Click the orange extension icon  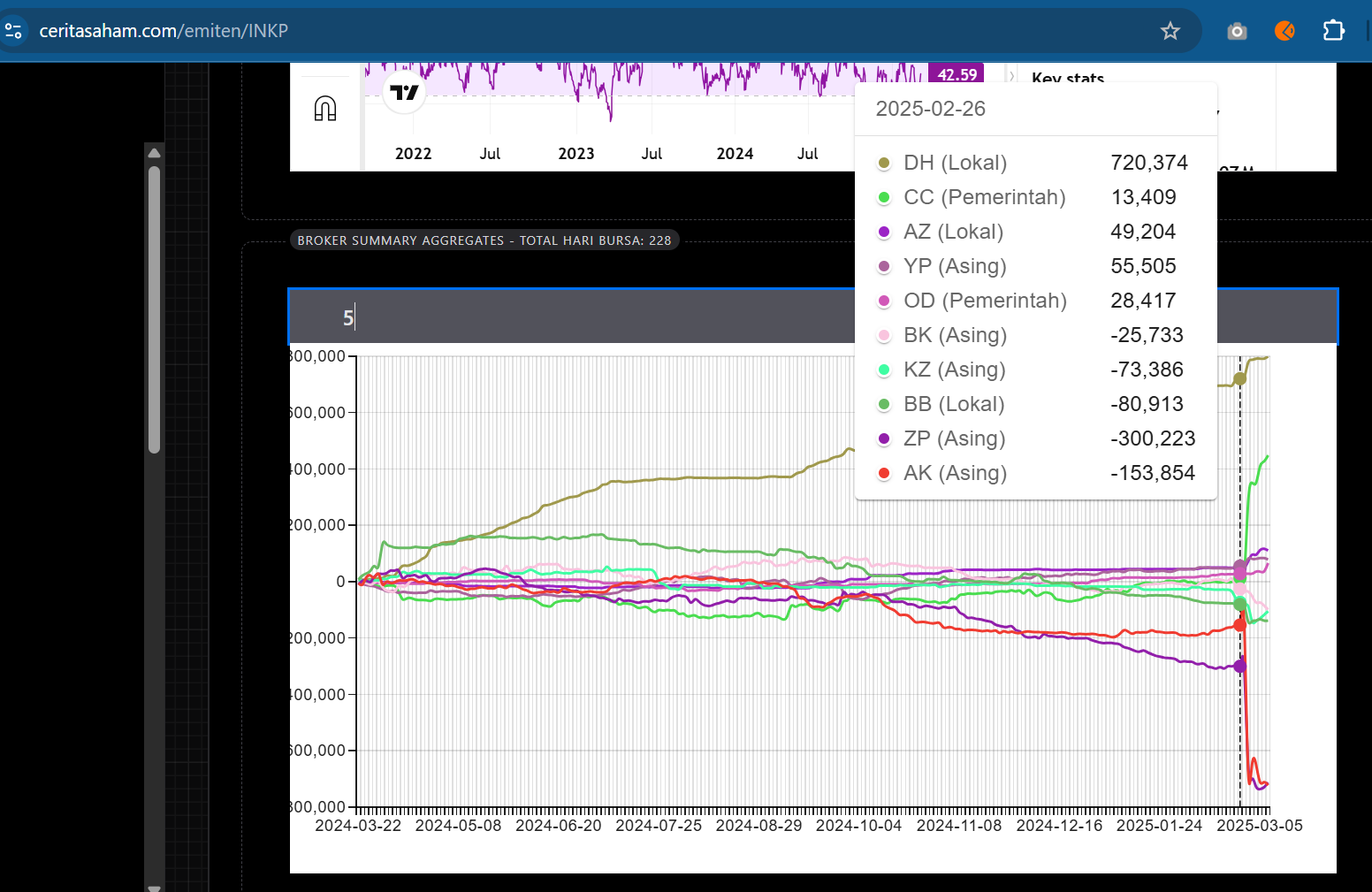(x=1284, y=31)
